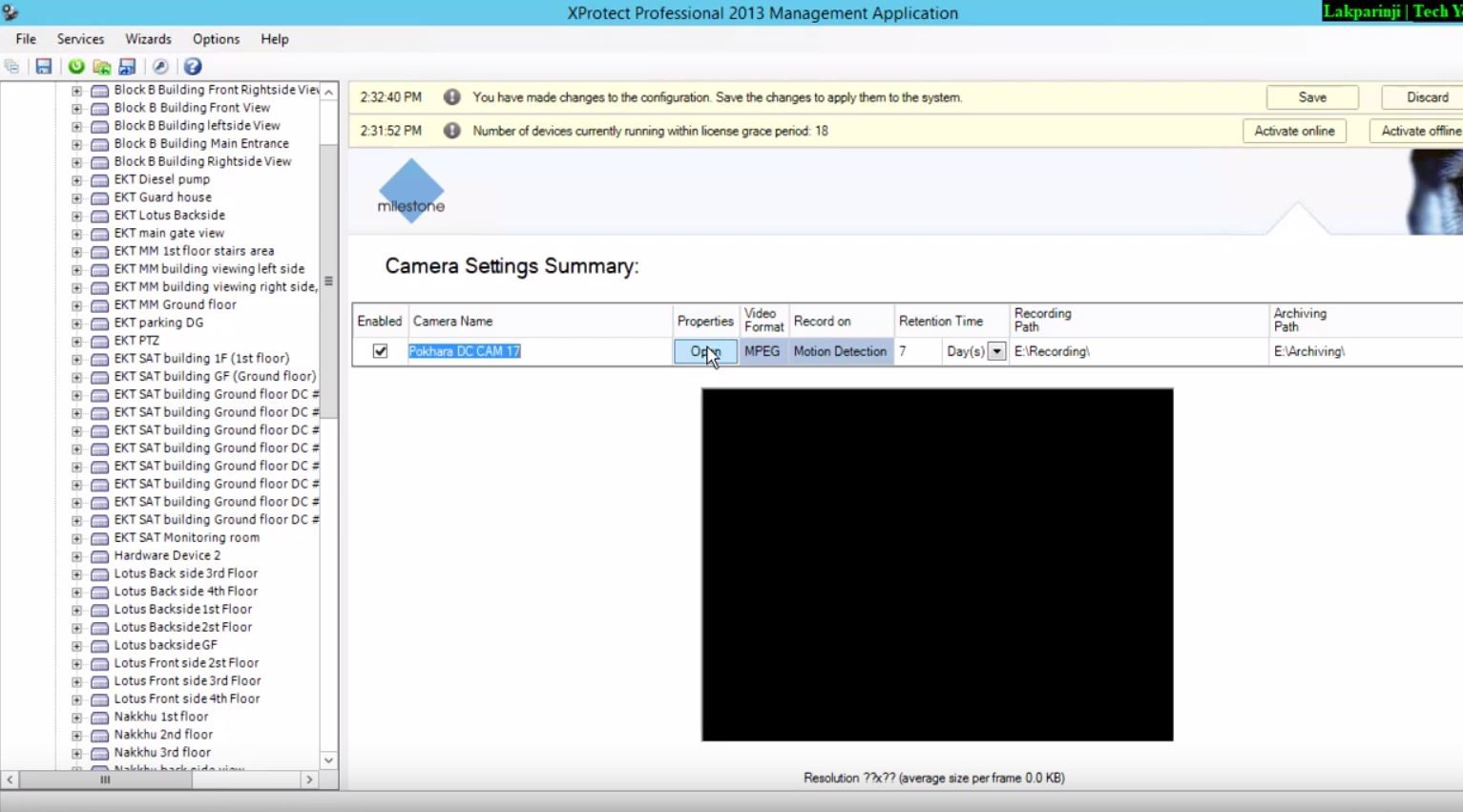Expand the Lotus Backside 1st Floor node

[76, 610]
